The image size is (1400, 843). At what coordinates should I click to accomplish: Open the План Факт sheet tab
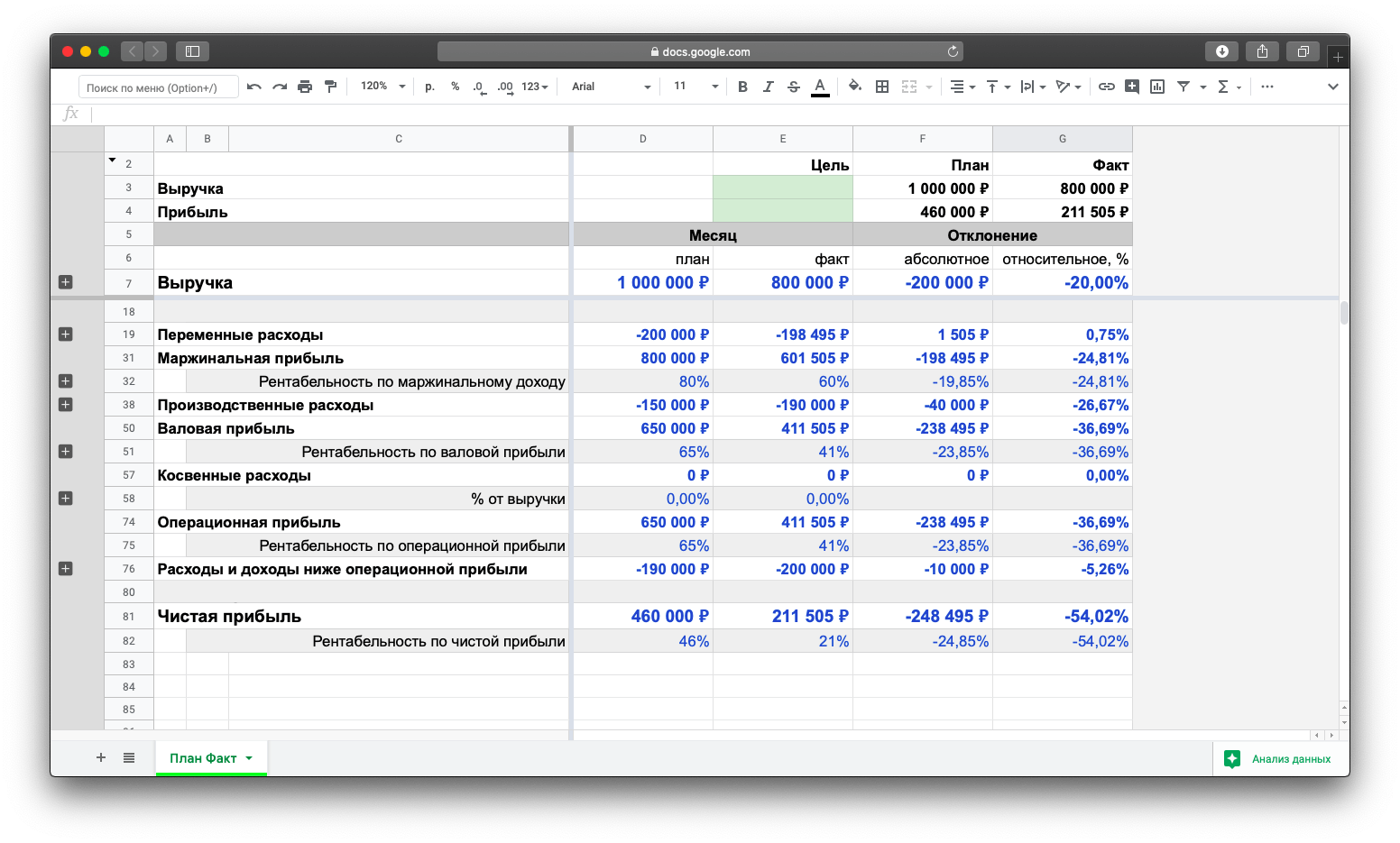(203, 758)
